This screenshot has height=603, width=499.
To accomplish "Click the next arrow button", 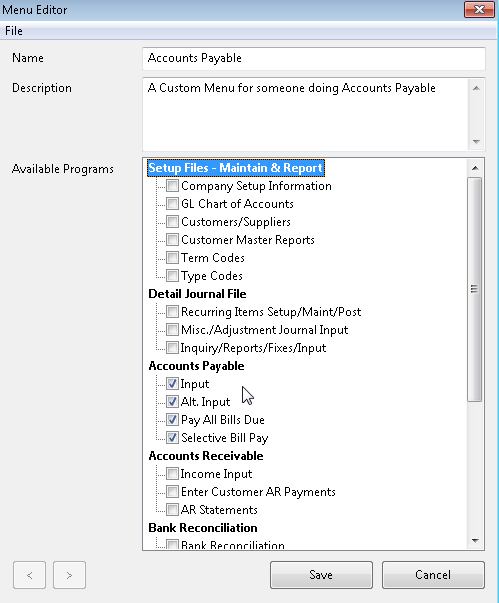I will coord(69,575).
